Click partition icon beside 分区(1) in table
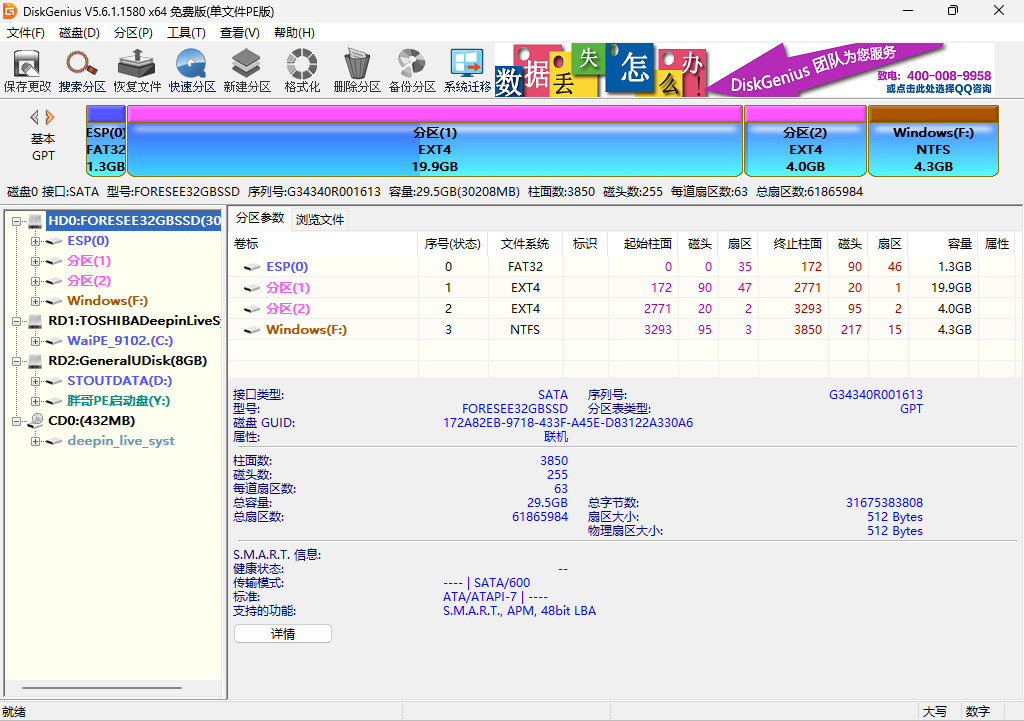The width and height of the screenshot is (1024, 721). tap(251, 288)
